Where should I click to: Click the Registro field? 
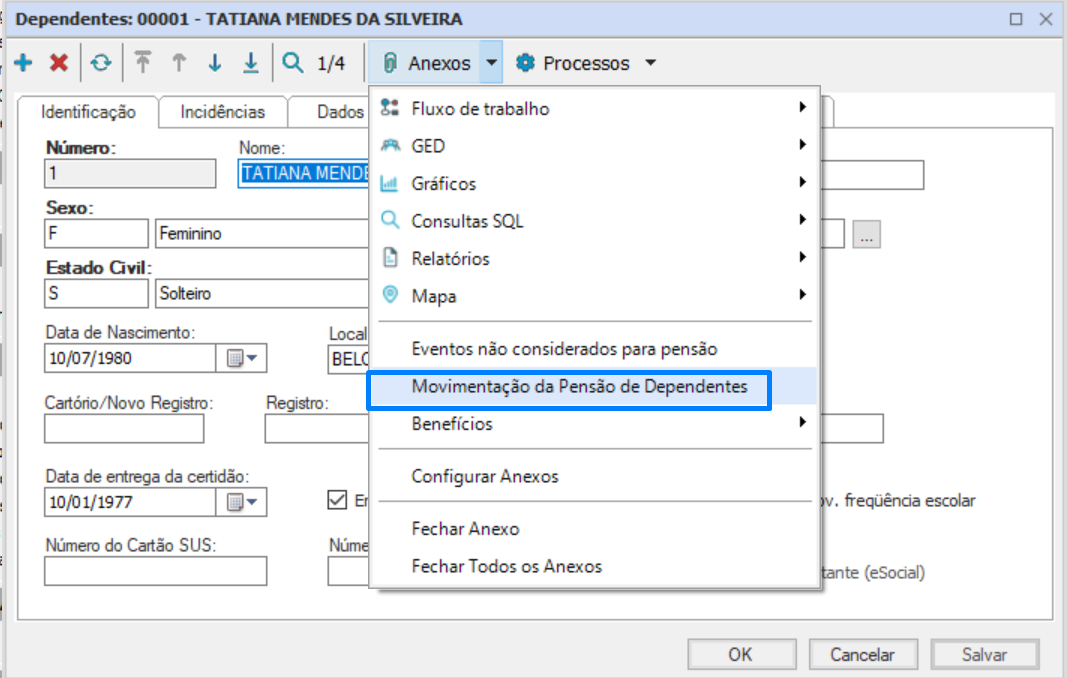[x=317, y=429]
